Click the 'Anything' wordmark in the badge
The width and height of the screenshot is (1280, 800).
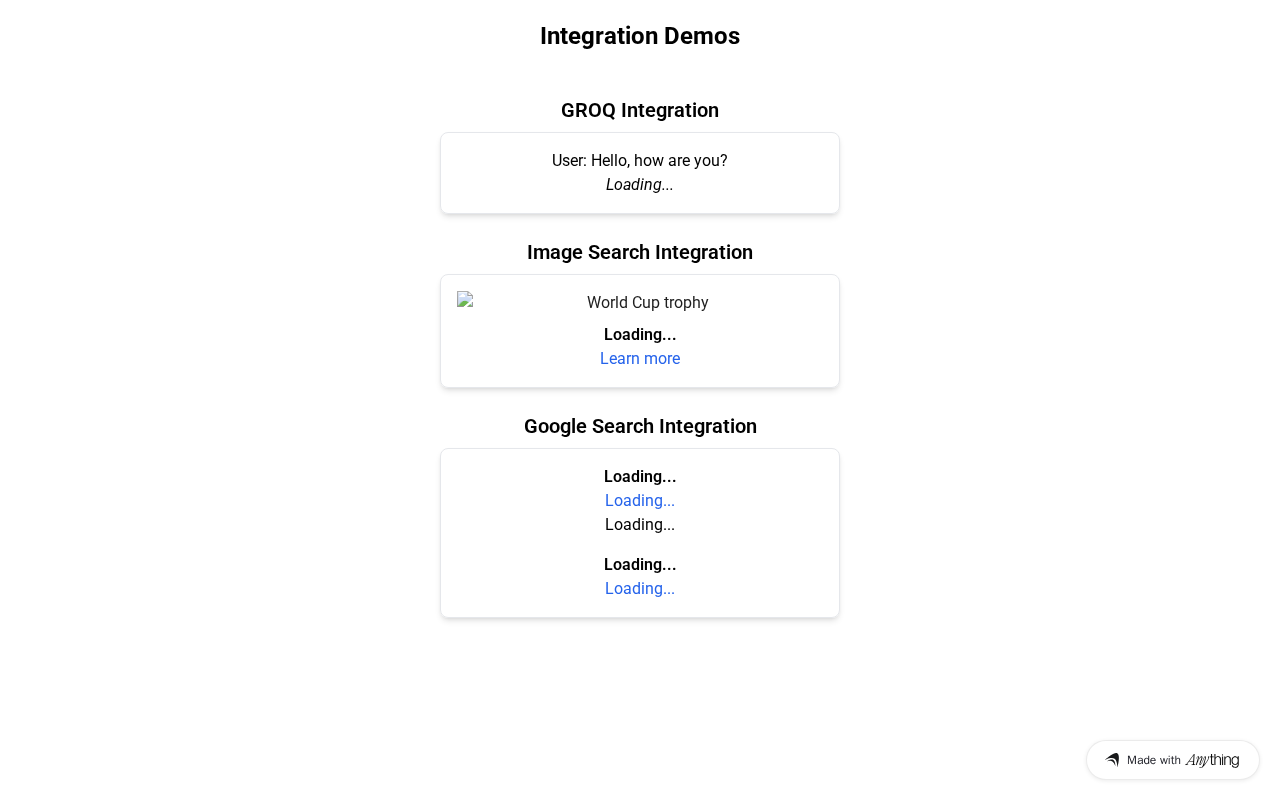click(1212, 760)
